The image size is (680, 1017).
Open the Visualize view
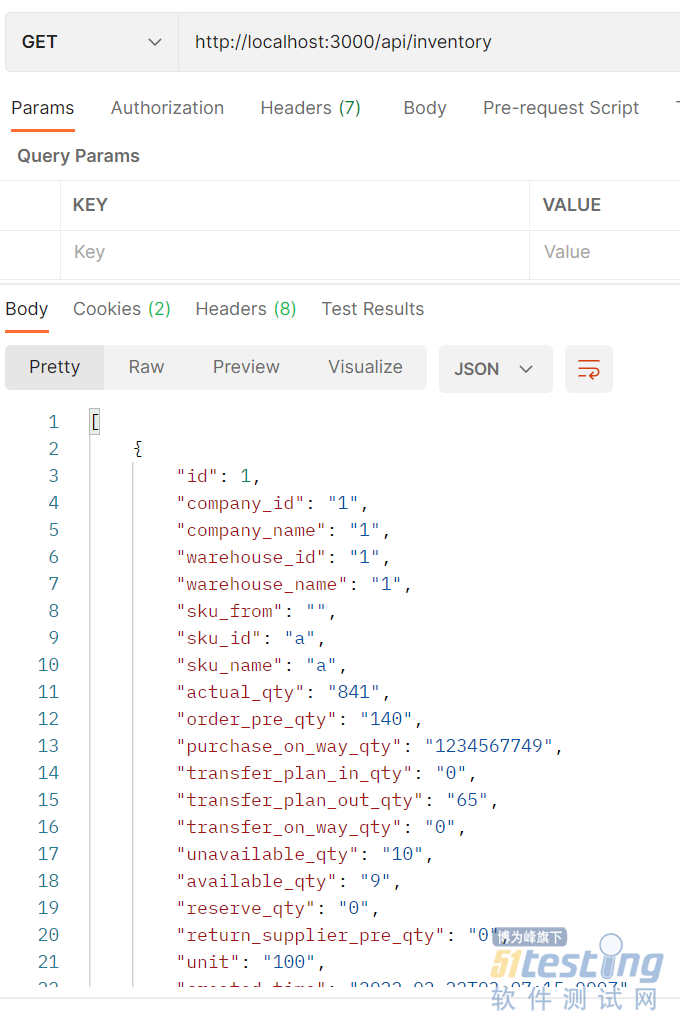click(x=365, y=367)
